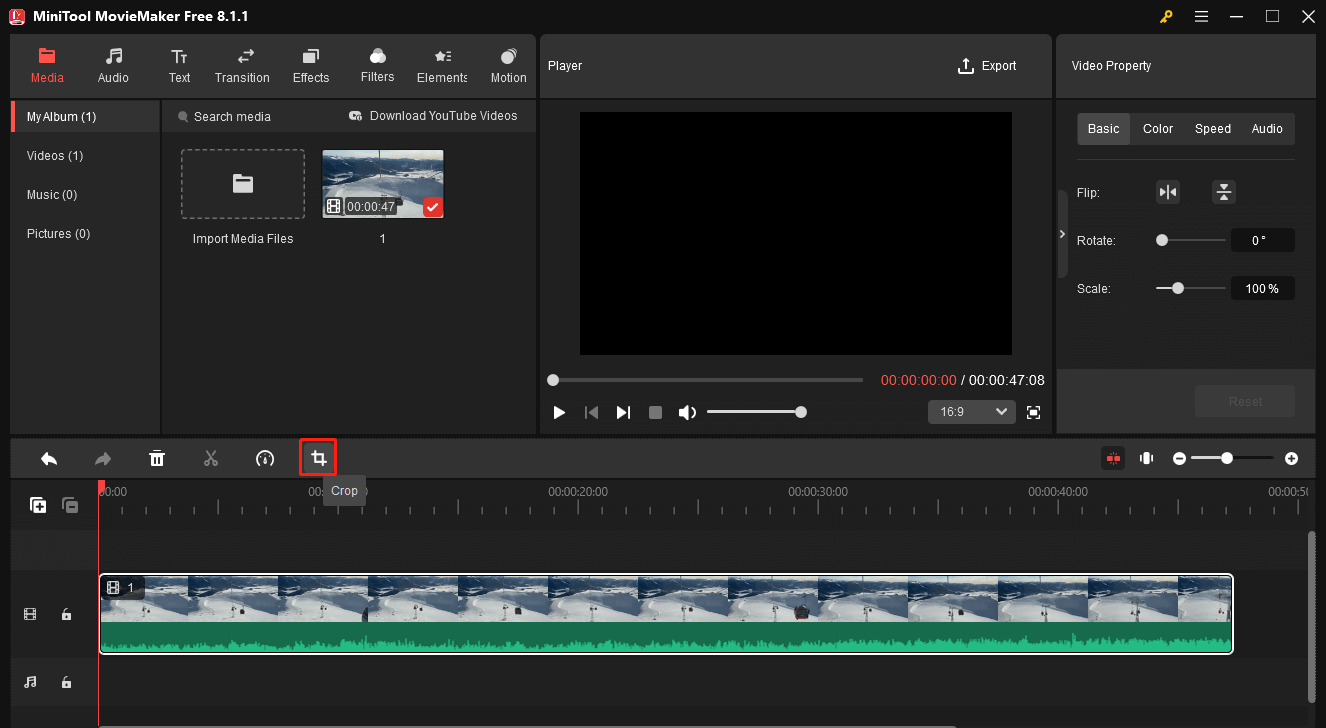The height and width of the screenshot is (728, 1326).
Task: Open the Audio library tab
Action: click(113, 65)
